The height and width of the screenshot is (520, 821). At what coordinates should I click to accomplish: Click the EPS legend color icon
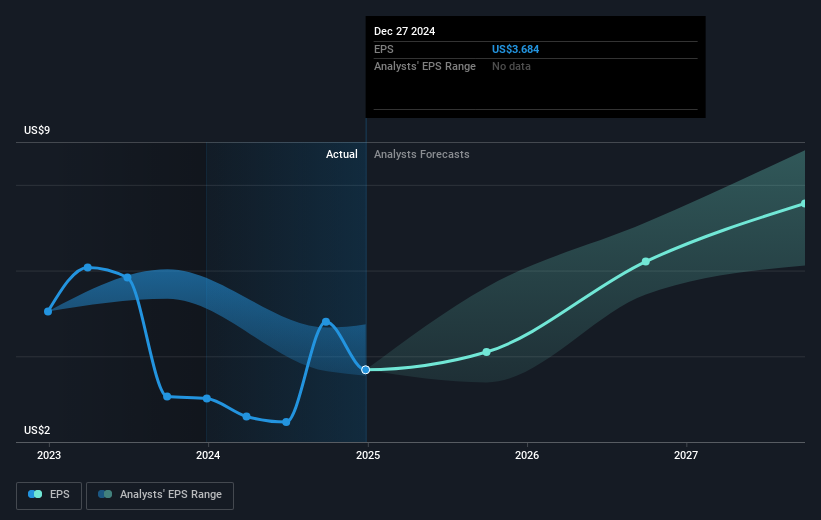point(35,494)
